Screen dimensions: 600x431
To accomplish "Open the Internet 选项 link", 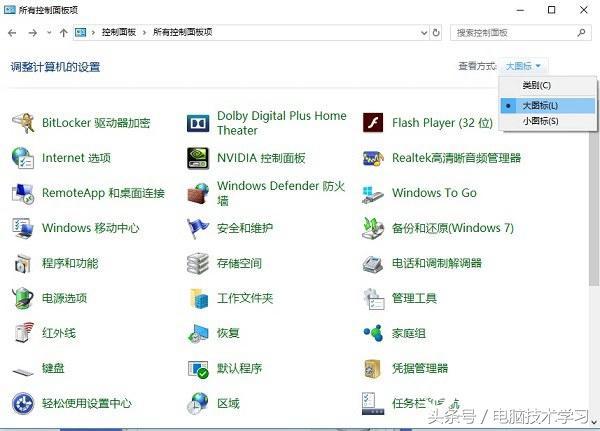I will click(x=77, y=158).
